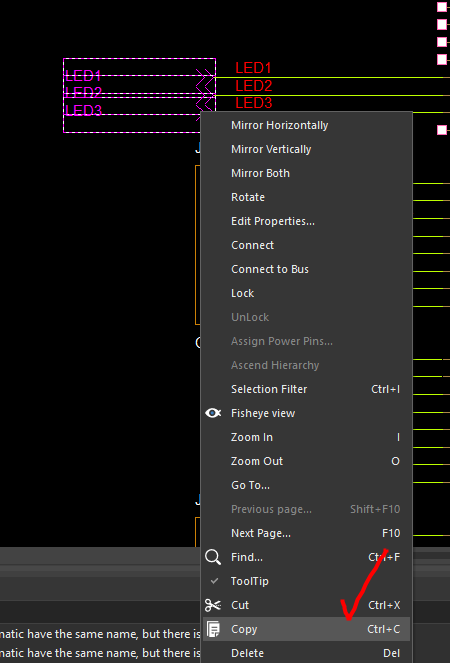Click magenta LED3 off-page connector
The width and height of the screenshot is (450, 663).
click(x=83, y=110)
